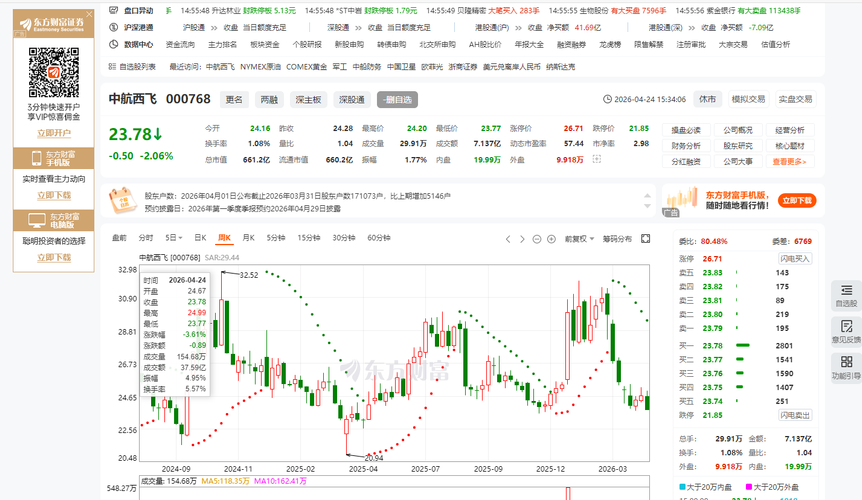This screenshot has width=862, height=500.
Task: Open 龙虎榜 in the data center row
Action: [610, 45]
